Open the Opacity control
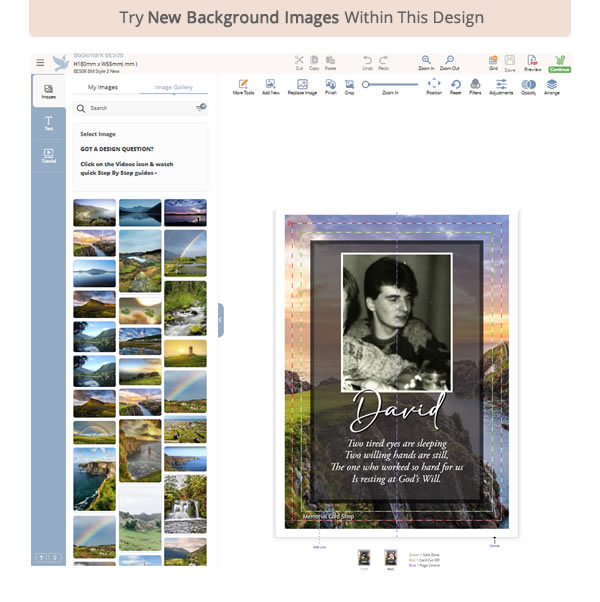 (528, 85)
